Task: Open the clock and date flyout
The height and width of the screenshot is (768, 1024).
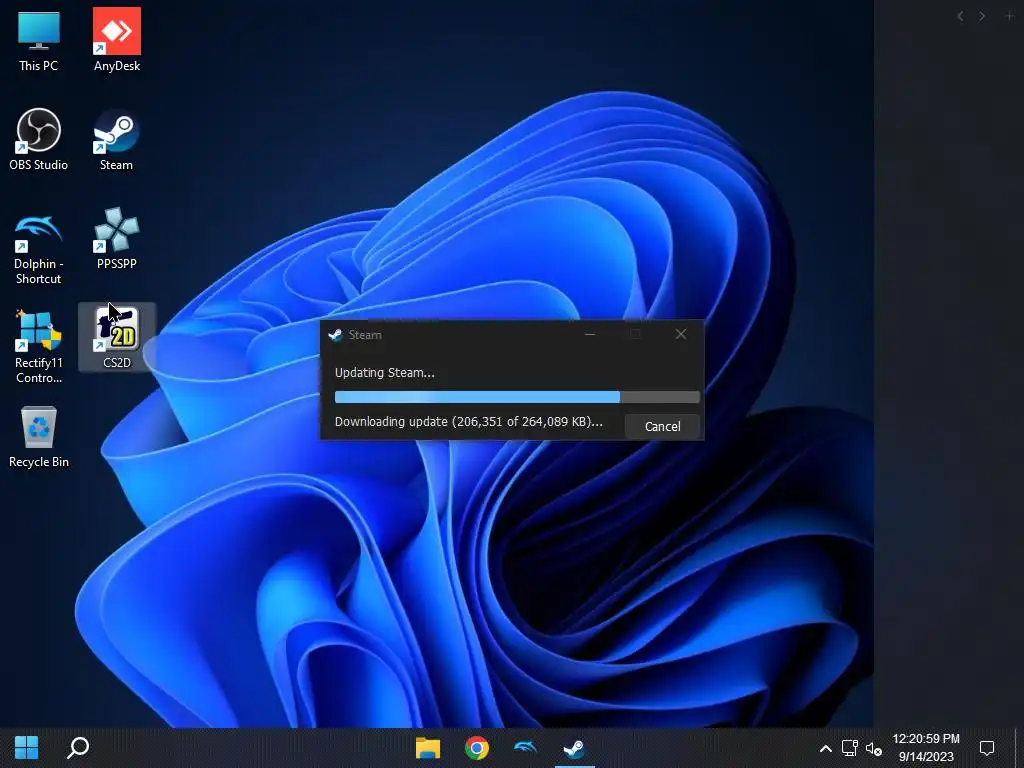Action: tap(926, 748)
